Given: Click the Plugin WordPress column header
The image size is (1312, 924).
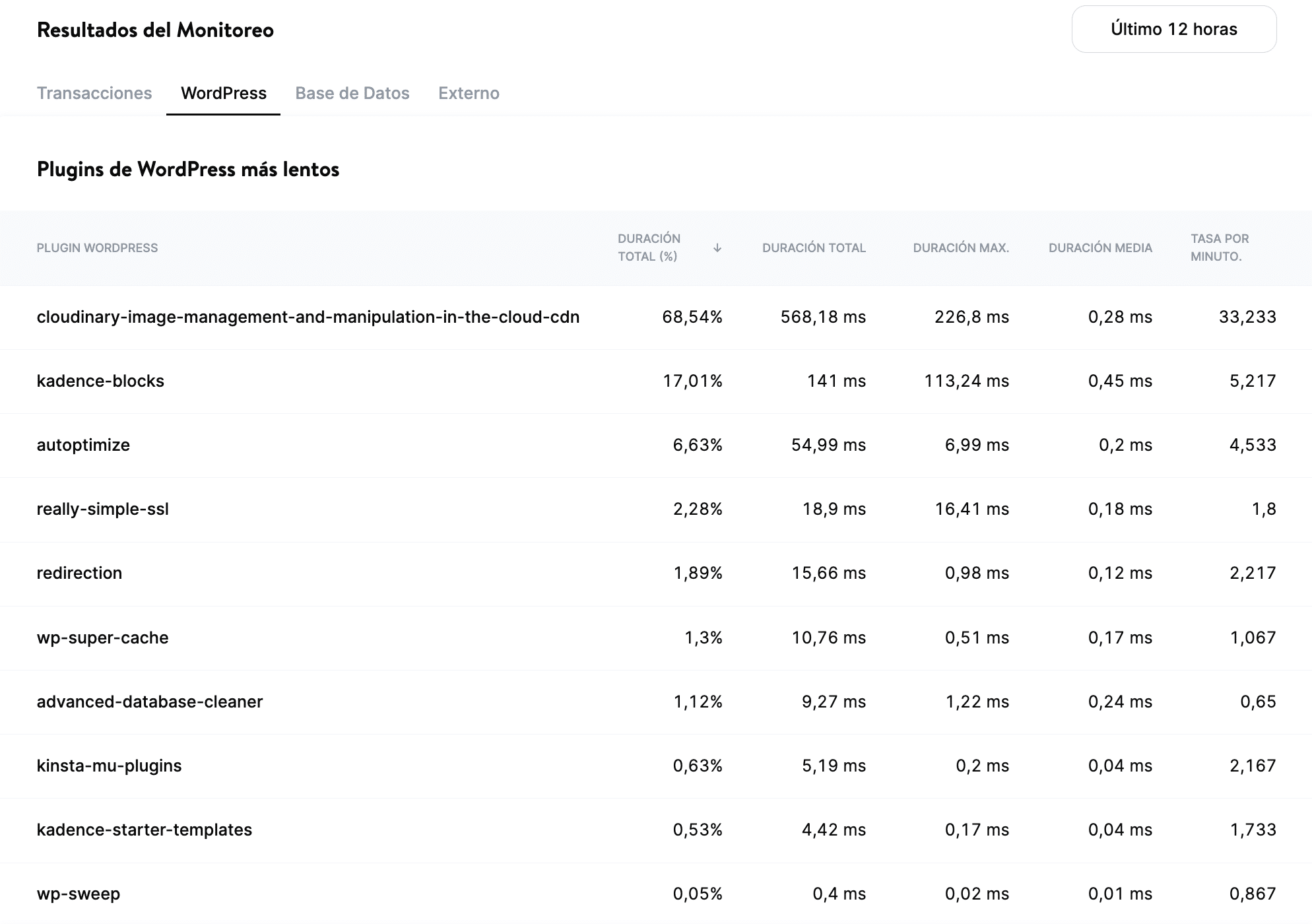Looking at the screenshot, I should [x=97, y=248].
